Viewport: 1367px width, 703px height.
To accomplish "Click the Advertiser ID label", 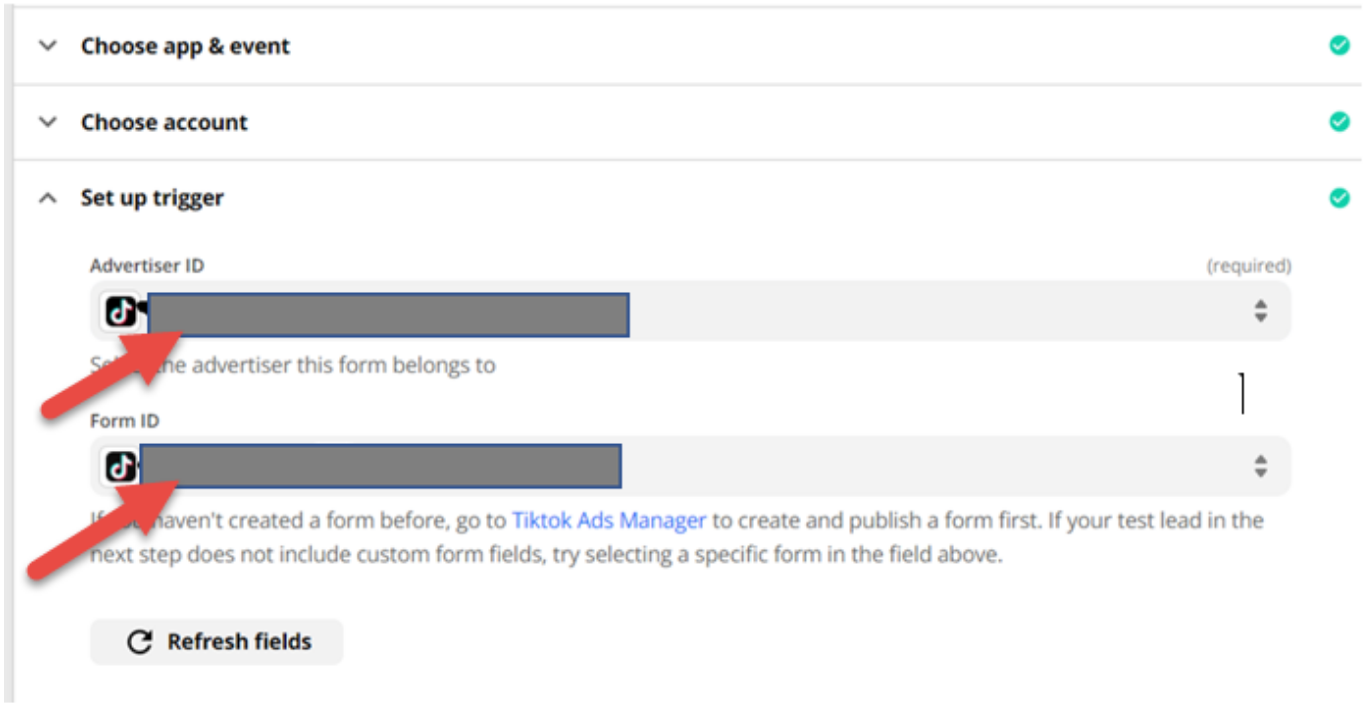I will pos(147,266).
